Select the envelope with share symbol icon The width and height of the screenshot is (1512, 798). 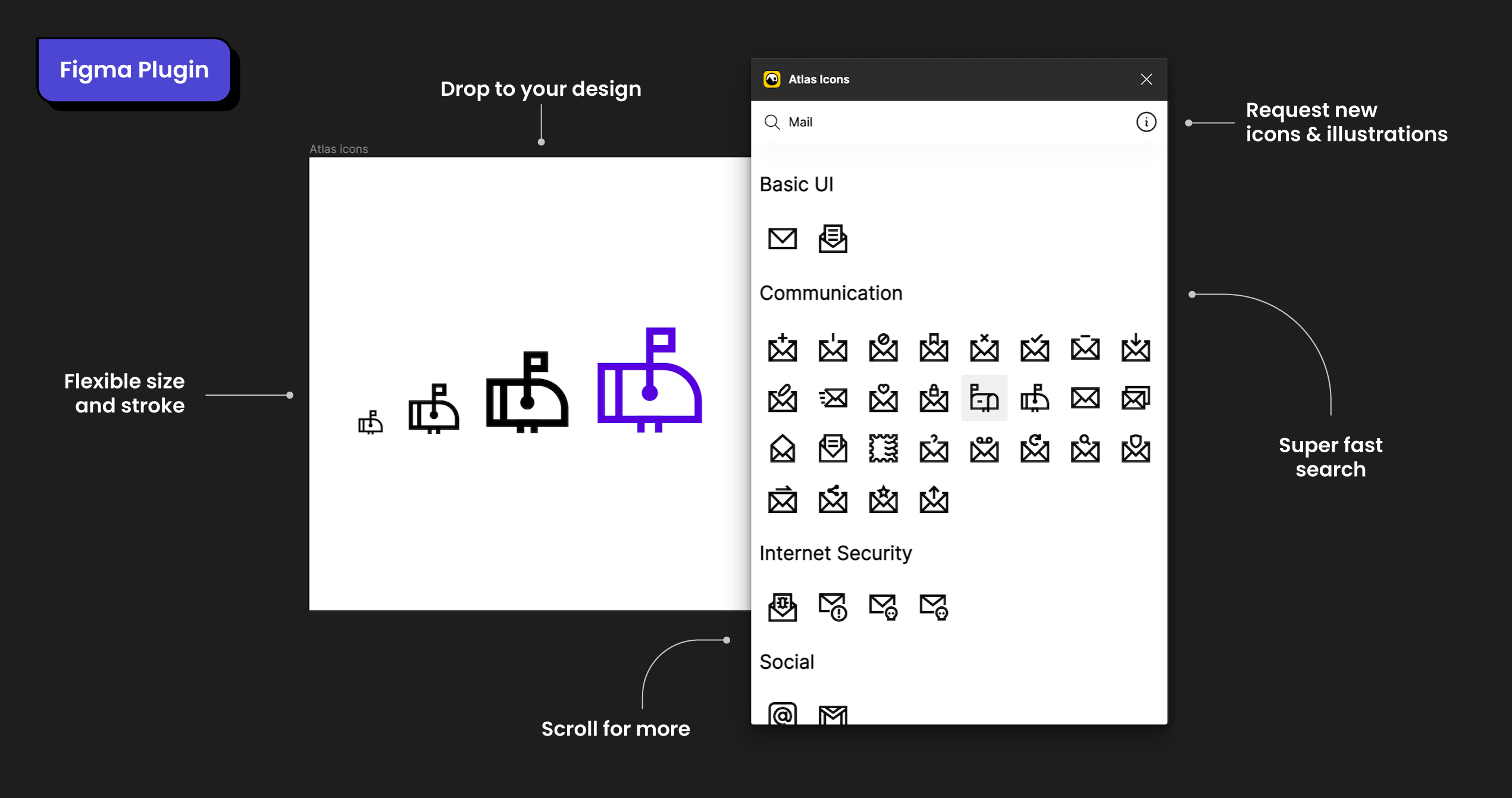pyautogui.click(x=832, y=499)
